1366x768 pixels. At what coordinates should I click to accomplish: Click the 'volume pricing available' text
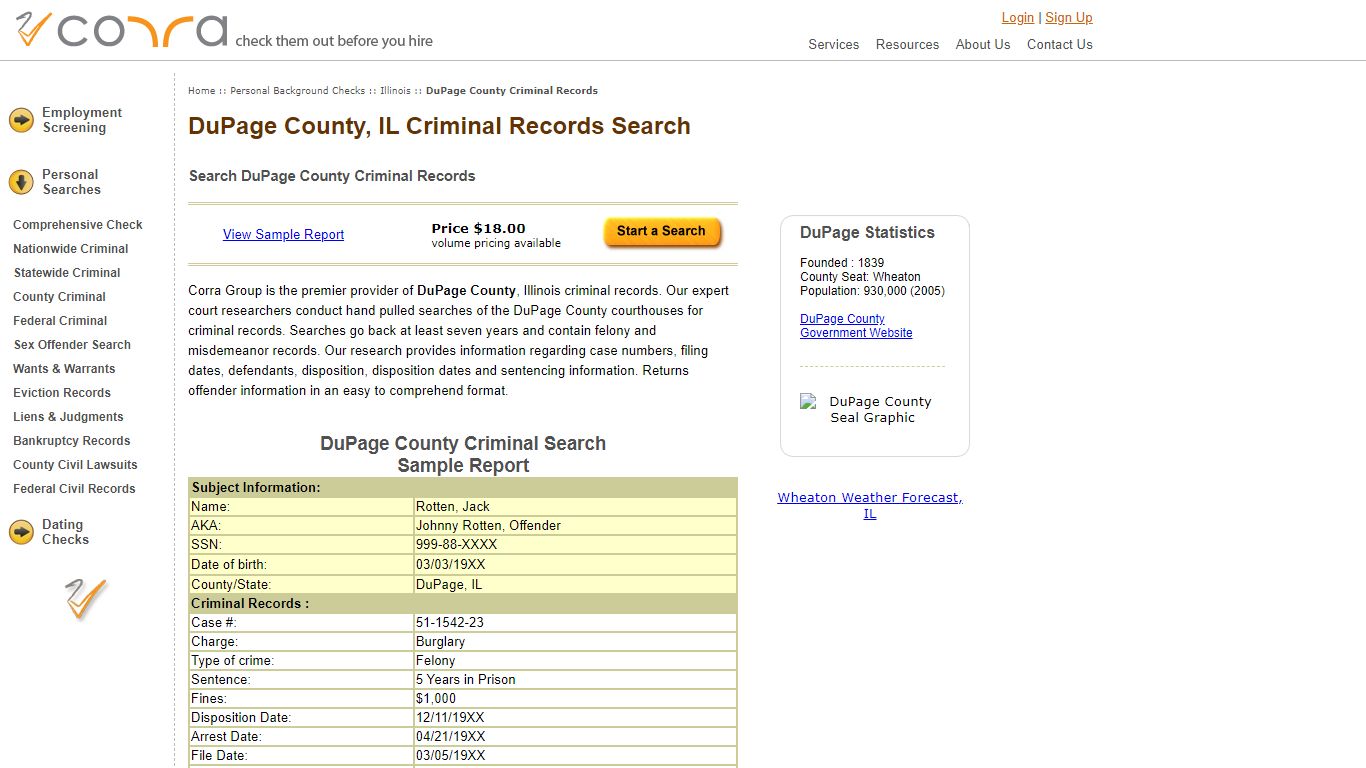[x=496, y=244]
